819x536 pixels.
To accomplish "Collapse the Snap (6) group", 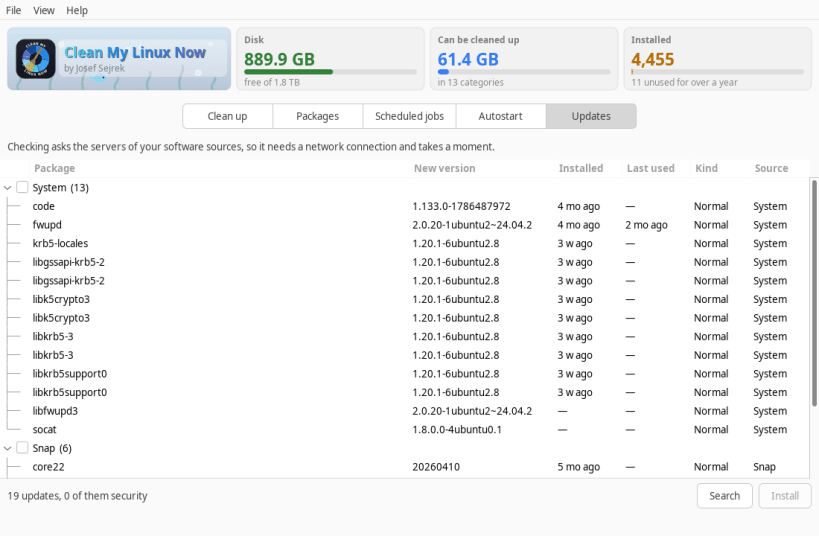I will (7, 448).
